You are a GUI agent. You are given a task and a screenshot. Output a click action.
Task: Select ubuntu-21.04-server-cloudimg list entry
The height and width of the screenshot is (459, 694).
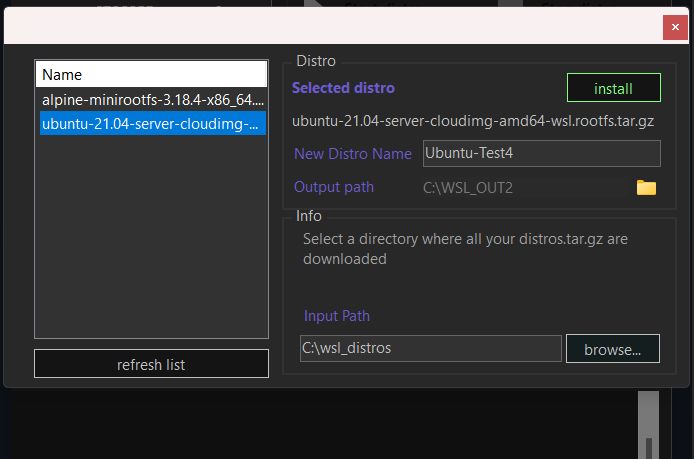[152, 124]
